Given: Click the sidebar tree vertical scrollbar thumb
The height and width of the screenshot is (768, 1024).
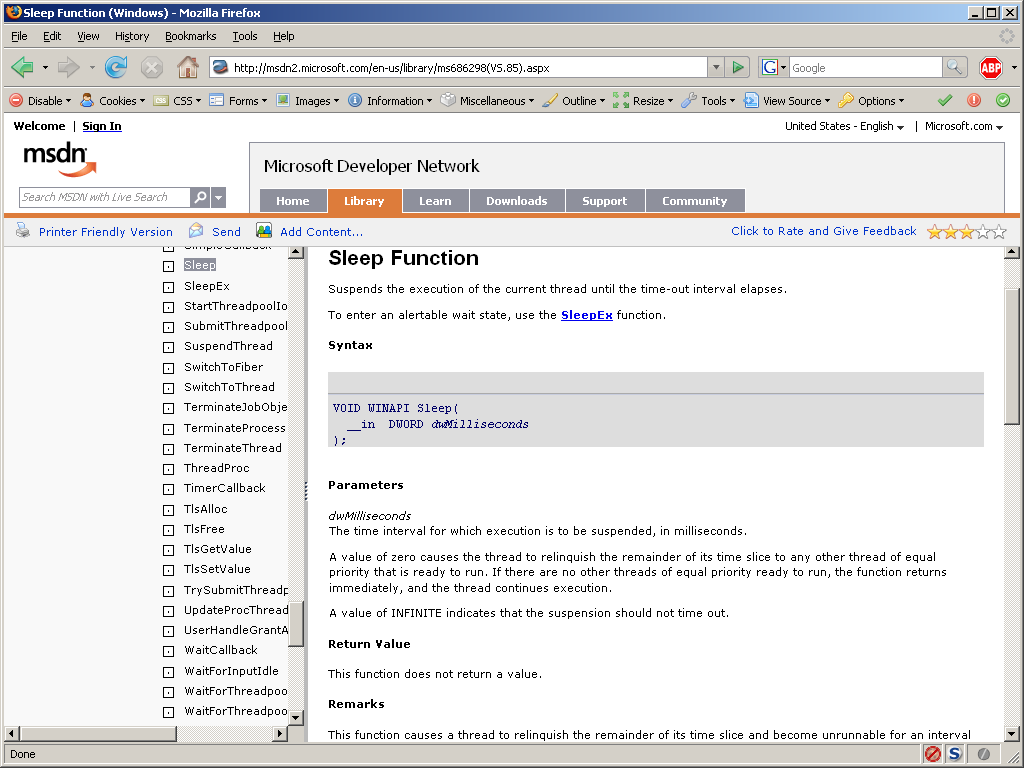Looking at the screenshot, I should [x=296, y=624].
